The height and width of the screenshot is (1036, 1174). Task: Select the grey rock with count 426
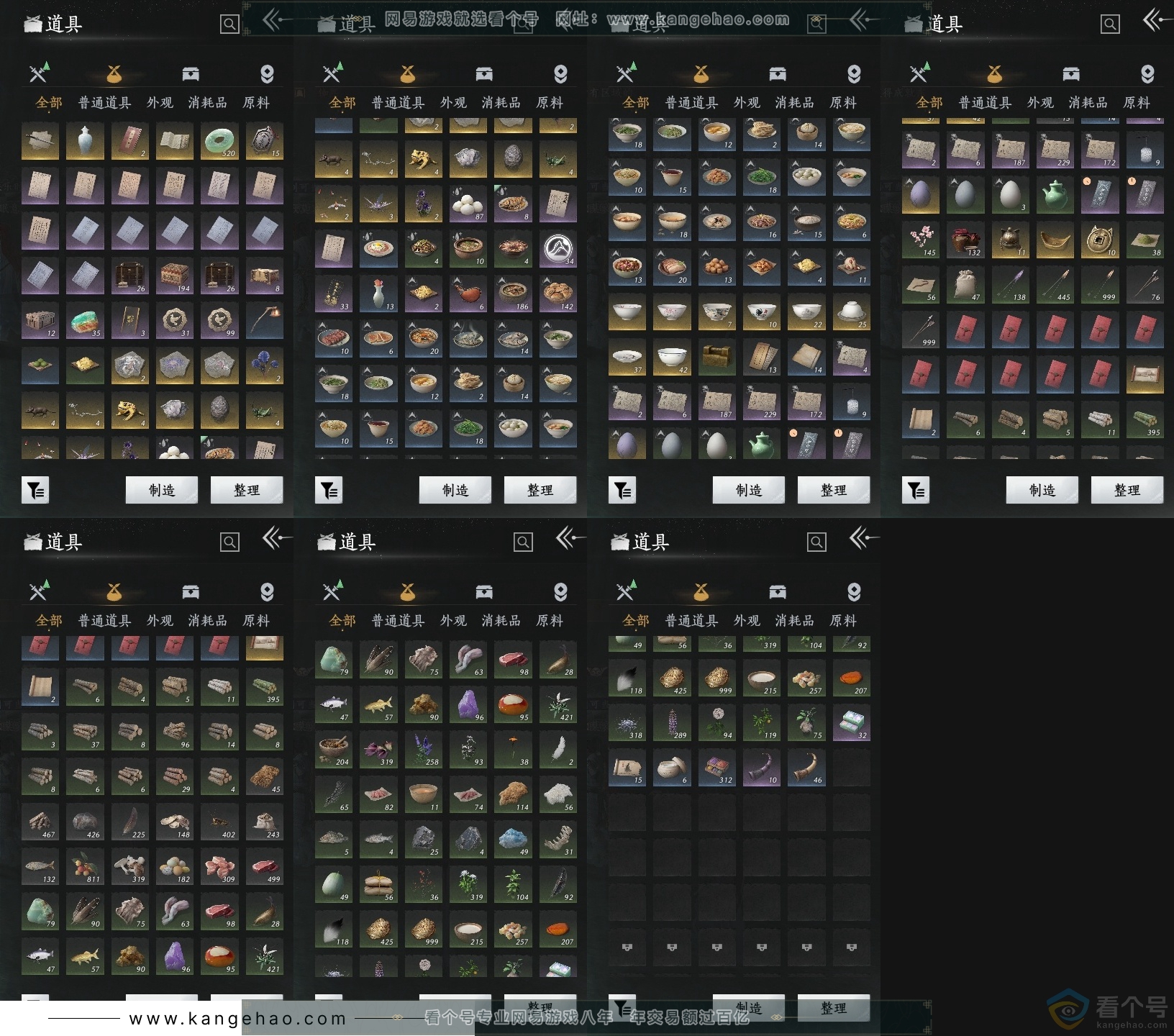click(85, 822)
